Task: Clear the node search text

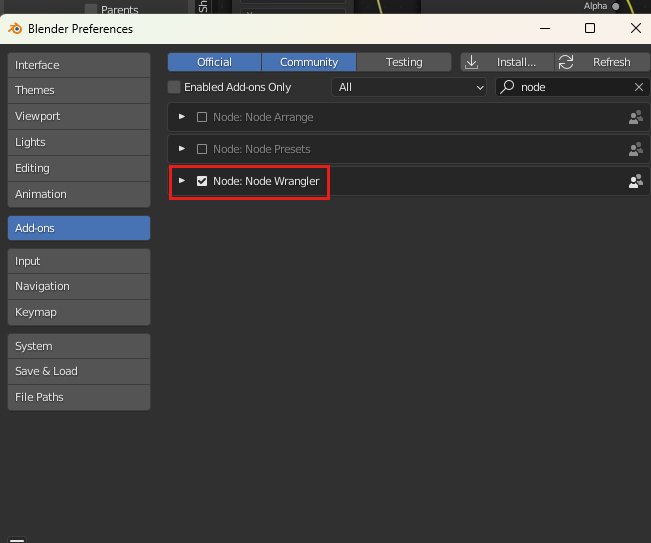Action: tap(639, 87)
